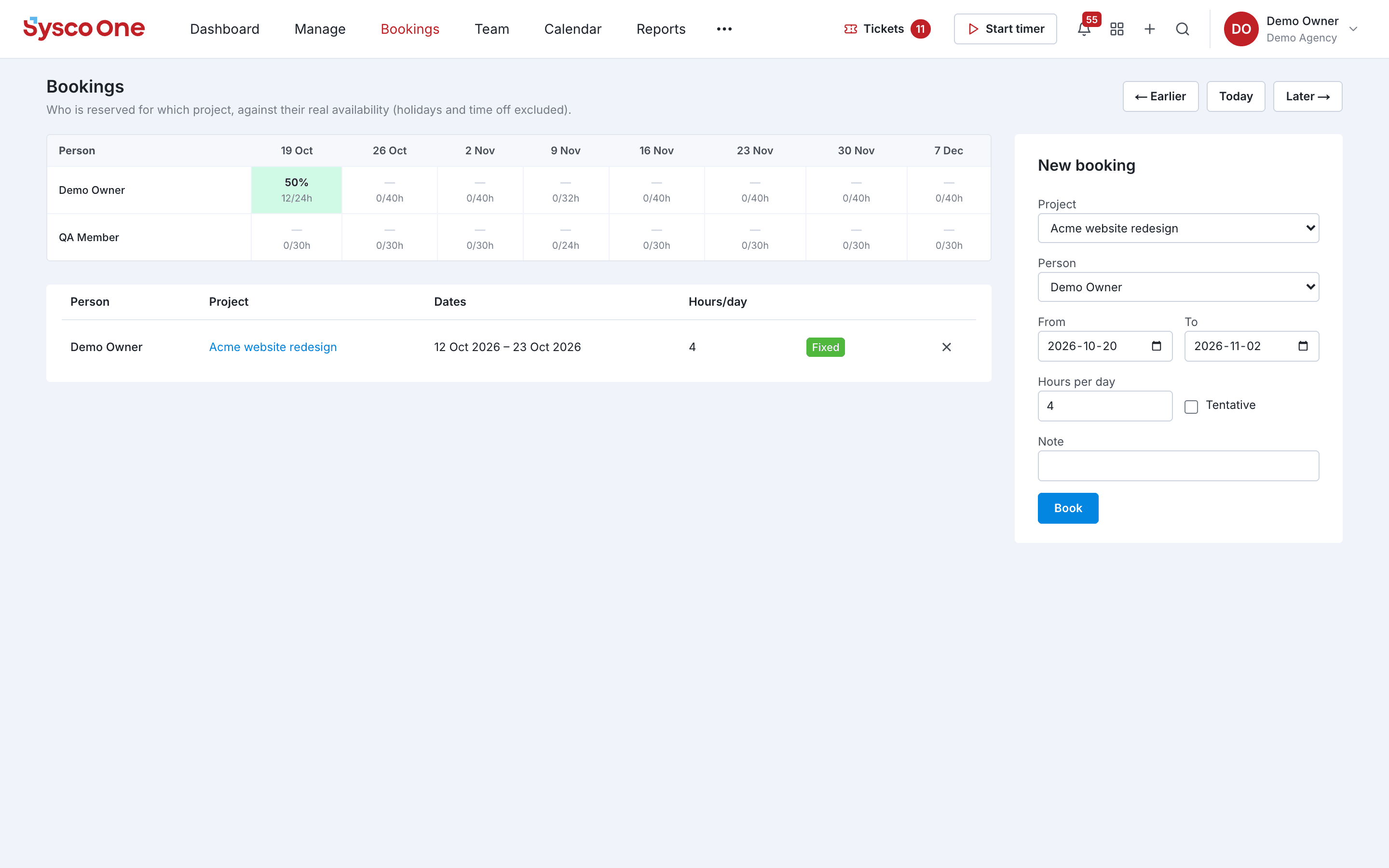Click the green Fixed status badge

tap(825, 347)
